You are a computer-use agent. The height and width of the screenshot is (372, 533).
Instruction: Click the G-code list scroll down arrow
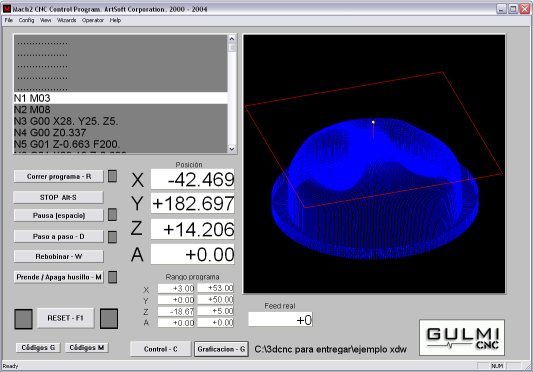[232, 149]
